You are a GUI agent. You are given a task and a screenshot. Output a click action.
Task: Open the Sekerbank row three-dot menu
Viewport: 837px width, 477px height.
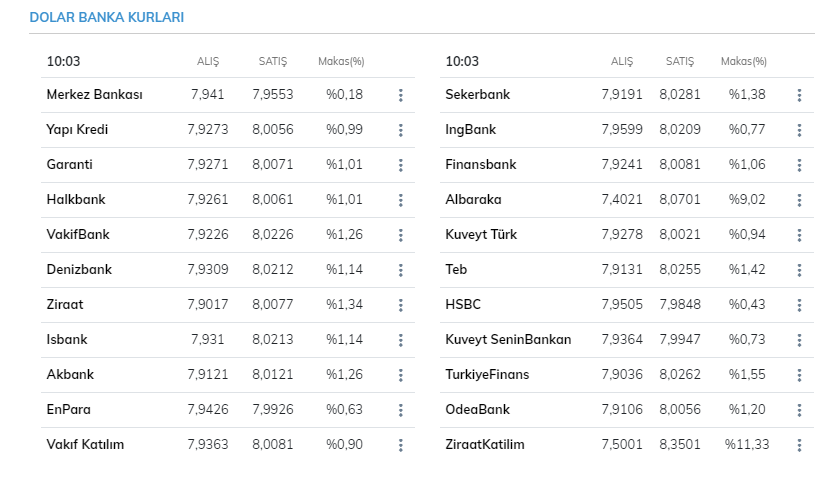pyautogui.click(x=799, y=95)
